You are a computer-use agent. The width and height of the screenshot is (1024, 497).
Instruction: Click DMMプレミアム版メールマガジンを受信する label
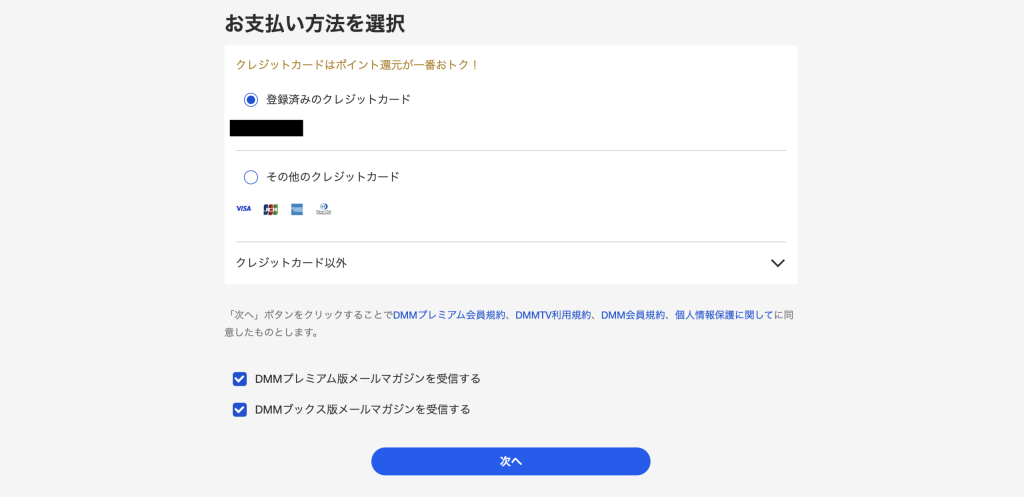(368, 379)
